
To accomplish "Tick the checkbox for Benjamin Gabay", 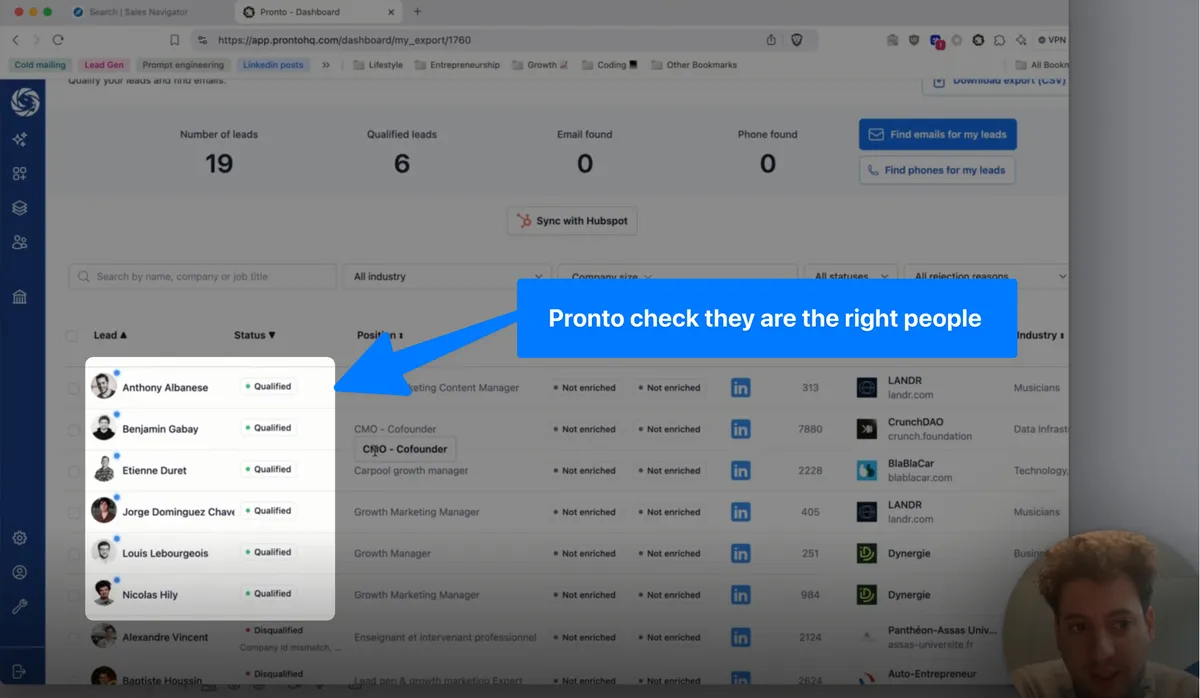I will click(x=73, y=430).
